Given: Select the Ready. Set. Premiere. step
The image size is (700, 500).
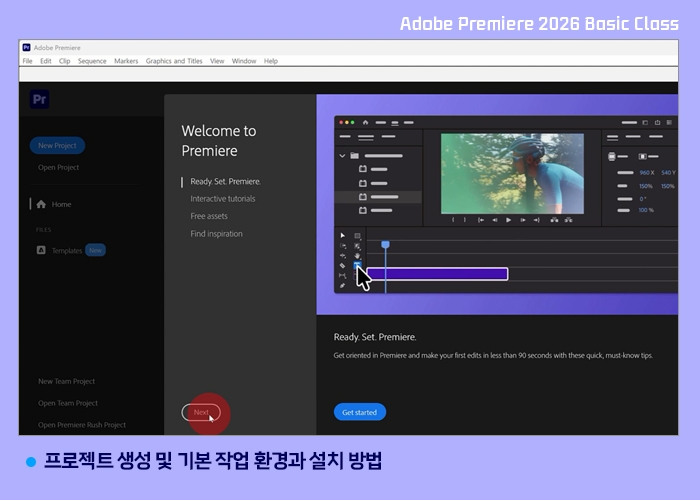Looking at the screenshot, I should (x=225, y=181).
